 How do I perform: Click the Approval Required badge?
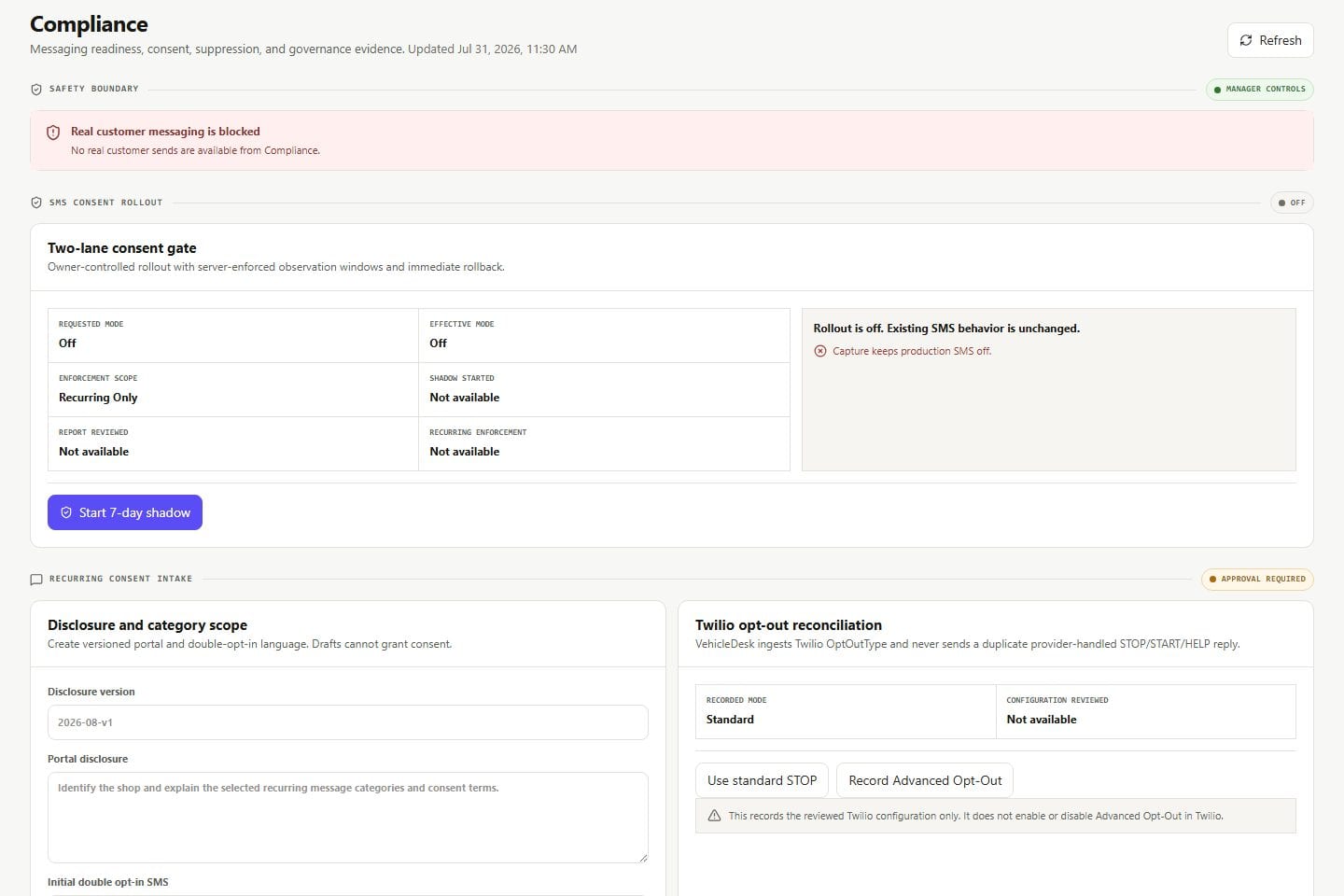click(1257, 580)
